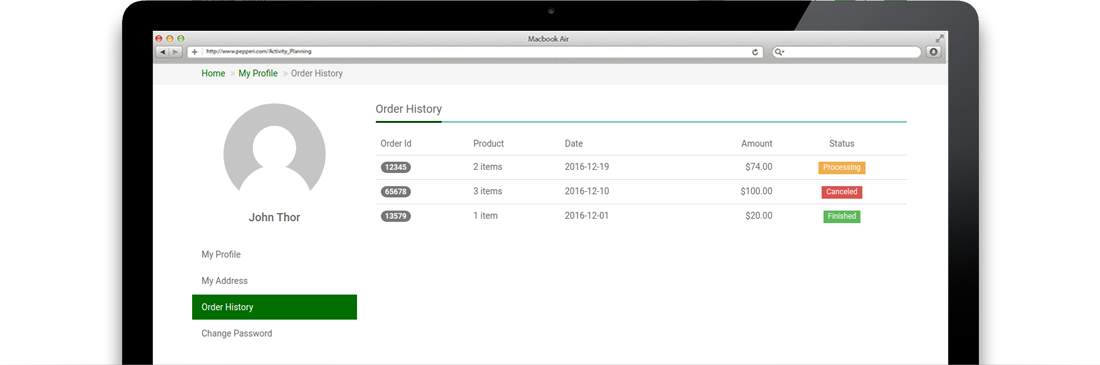The image size is (1100, 365).
Task: Select the highlighted Order History sidebar item
Action: point(274,307)
